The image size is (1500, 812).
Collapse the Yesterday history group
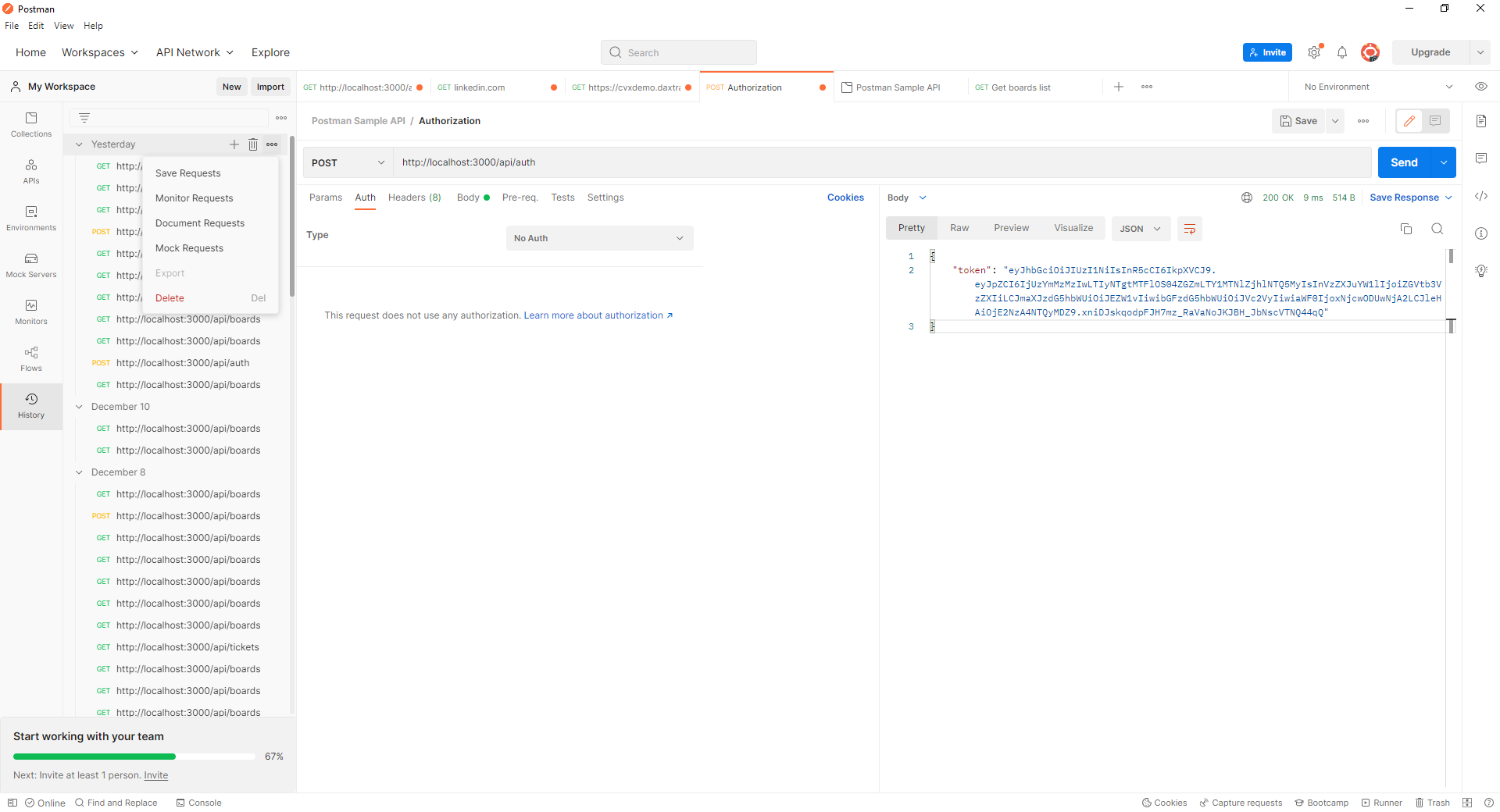tap(79, 144)
